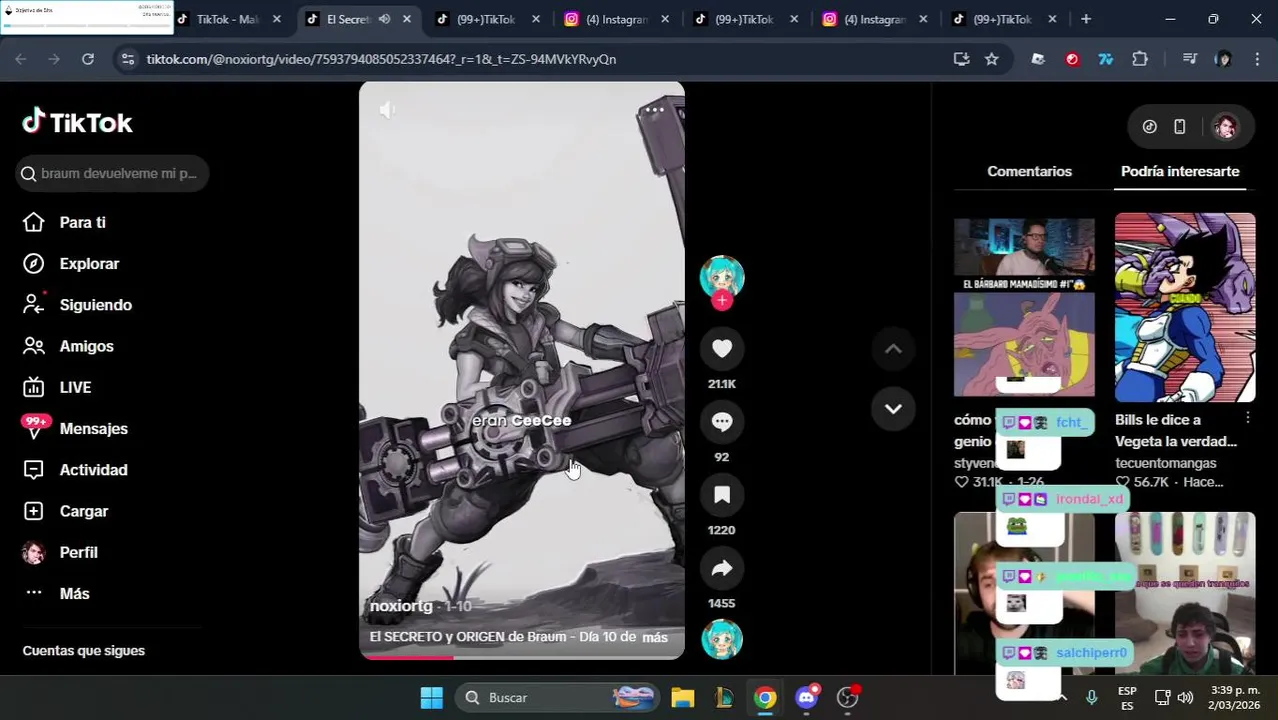
Task: Follow the creator with the red plus
Action: [722, 300]
